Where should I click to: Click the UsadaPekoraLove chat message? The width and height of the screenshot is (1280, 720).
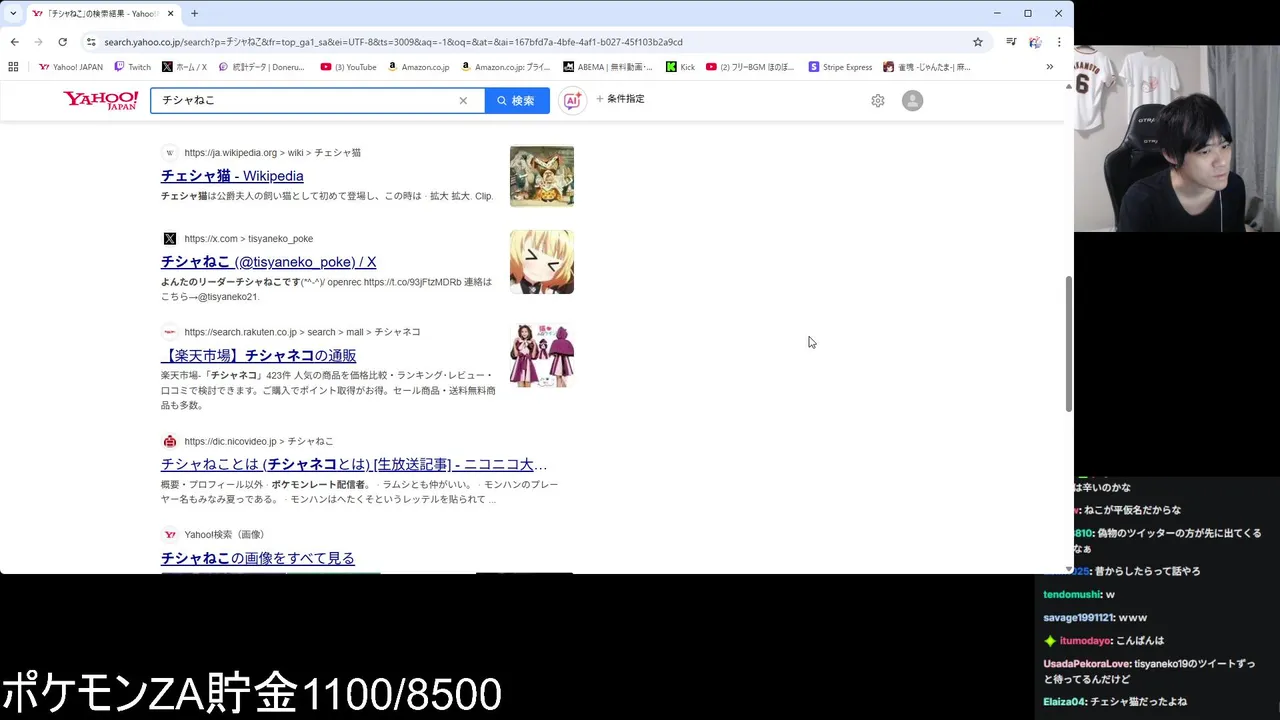click(1149, 670)
